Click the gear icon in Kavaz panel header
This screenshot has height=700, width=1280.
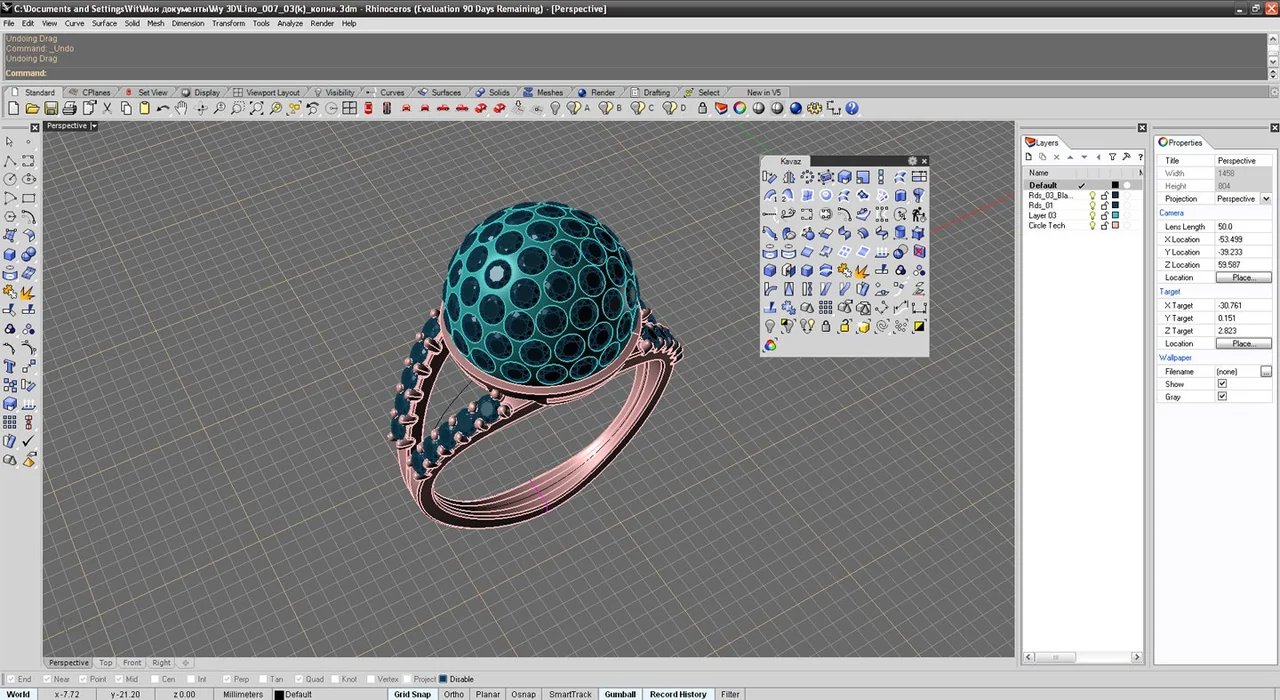point(912,161)
